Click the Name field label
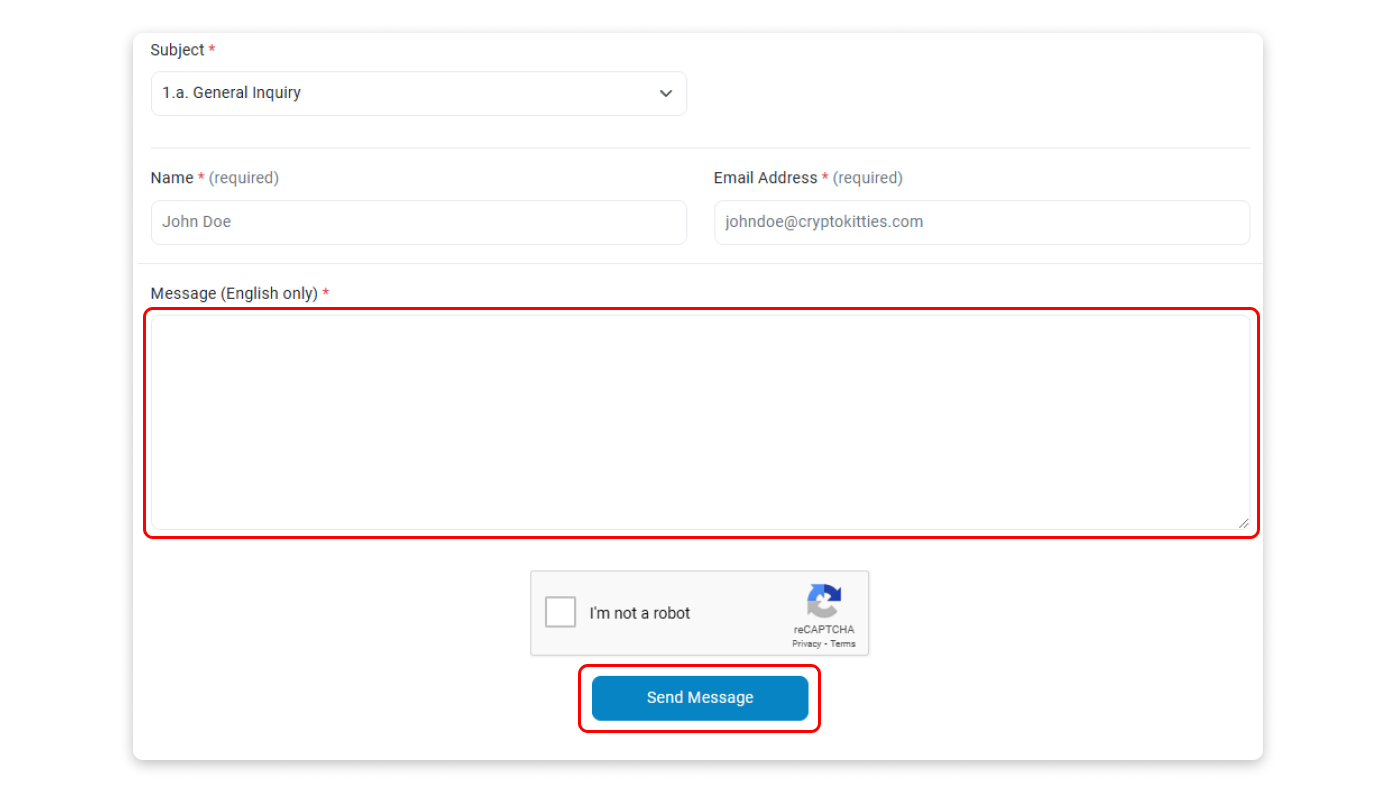 point(172,178)
